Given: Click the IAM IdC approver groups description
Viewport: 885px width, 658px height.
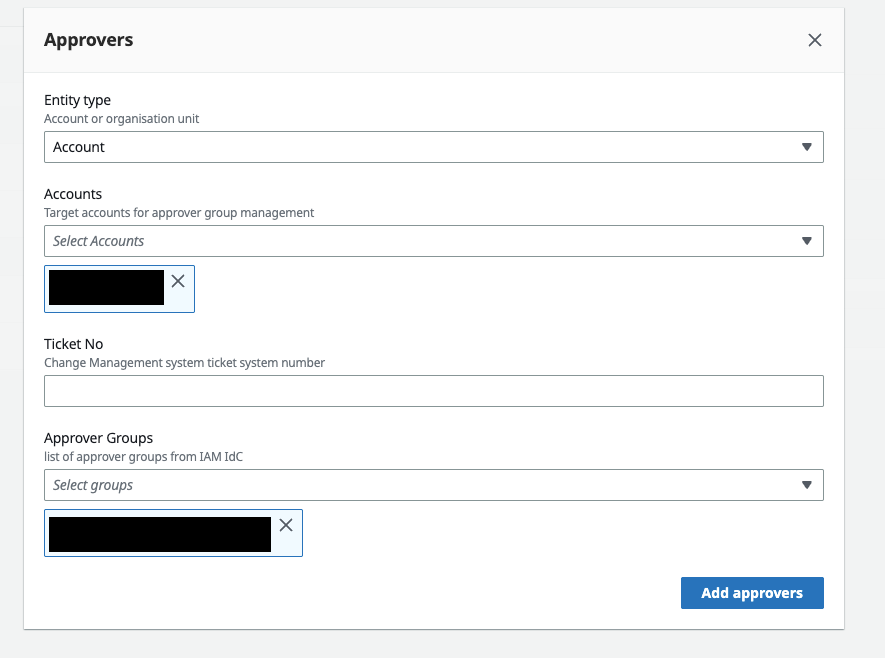Looking at the screenshot, I should coord(143,457).
